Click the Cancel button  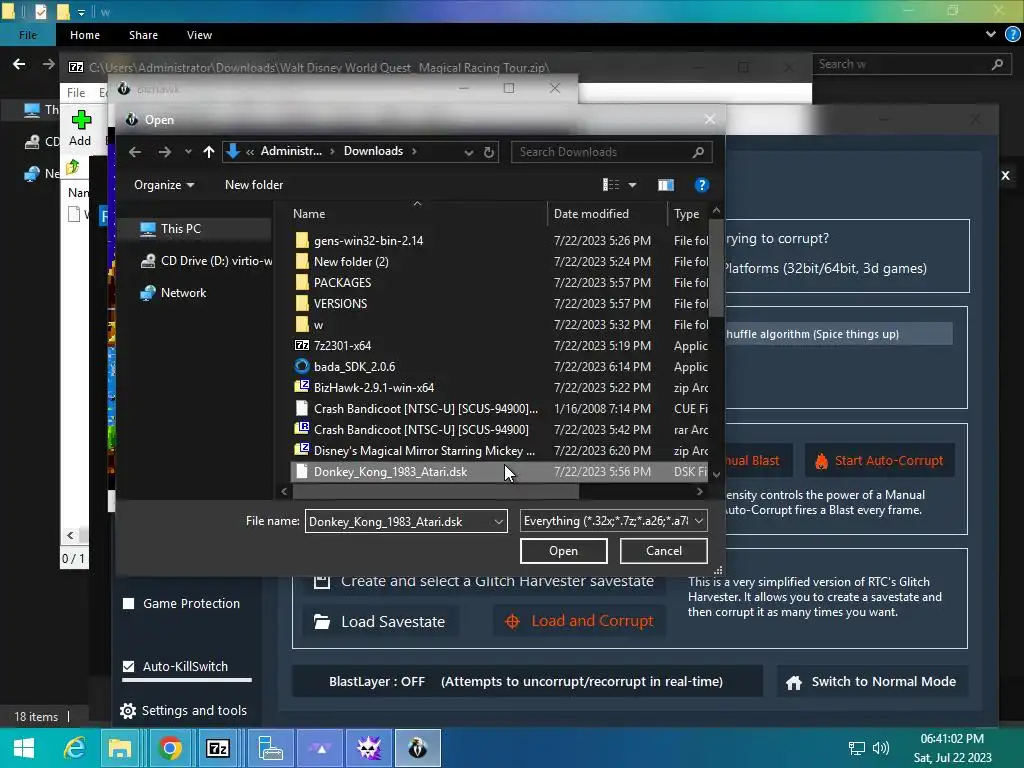tap(664, 551)
